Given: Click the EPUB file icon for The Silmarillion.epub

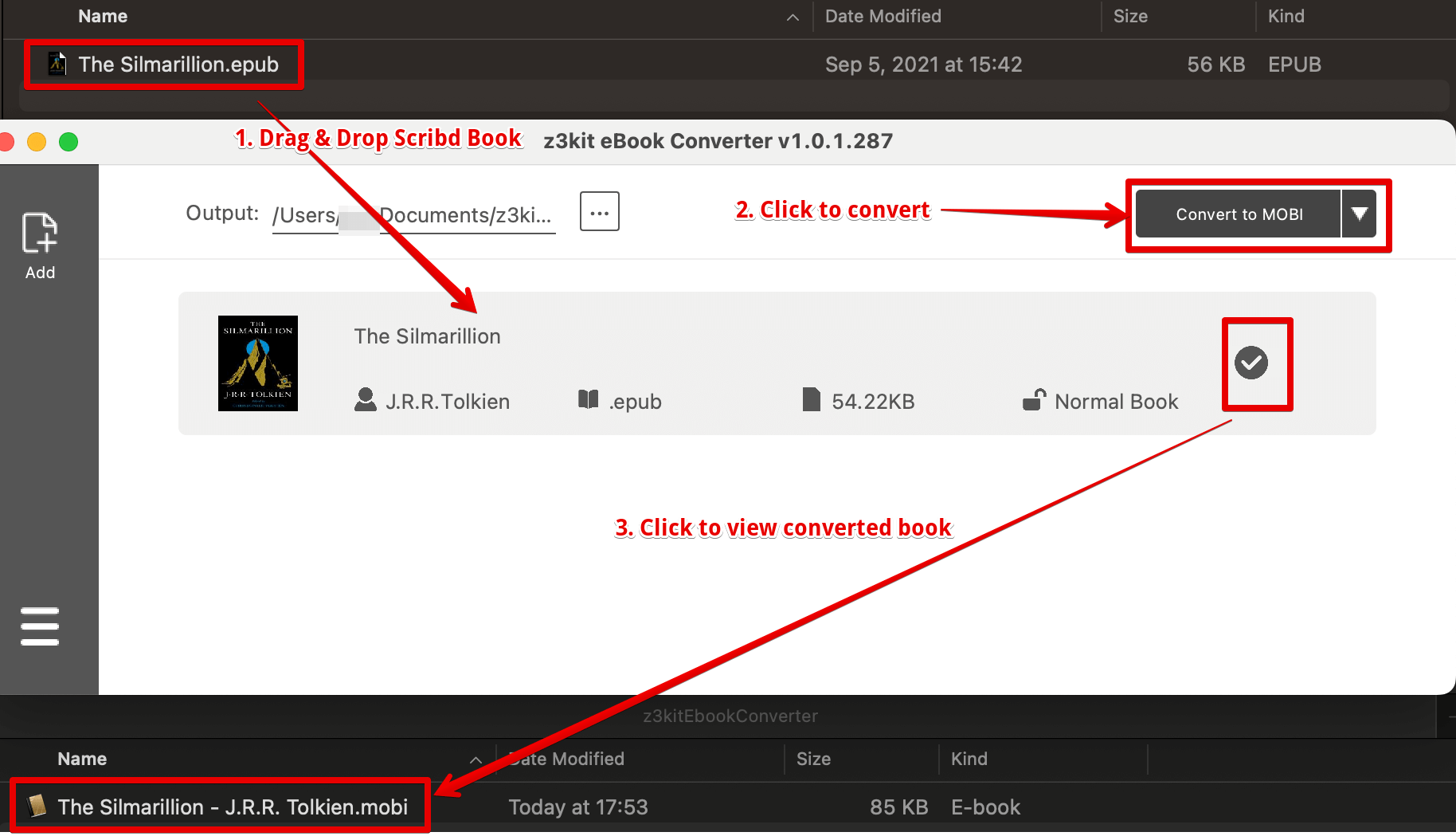Looking at the screenshot, I should pos(57,64).
